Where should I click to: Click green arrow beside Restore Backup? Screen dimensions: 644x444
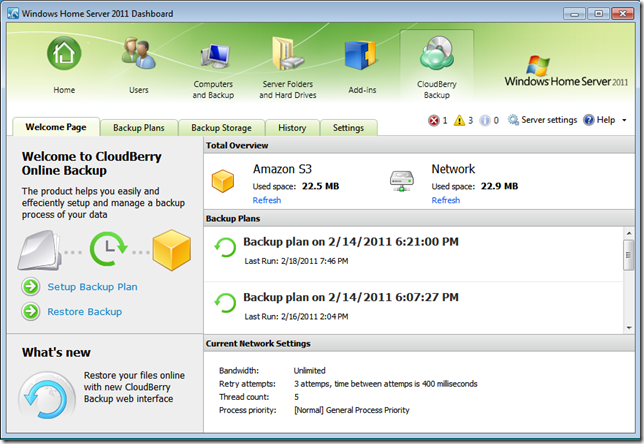click(x=31, y=311)
